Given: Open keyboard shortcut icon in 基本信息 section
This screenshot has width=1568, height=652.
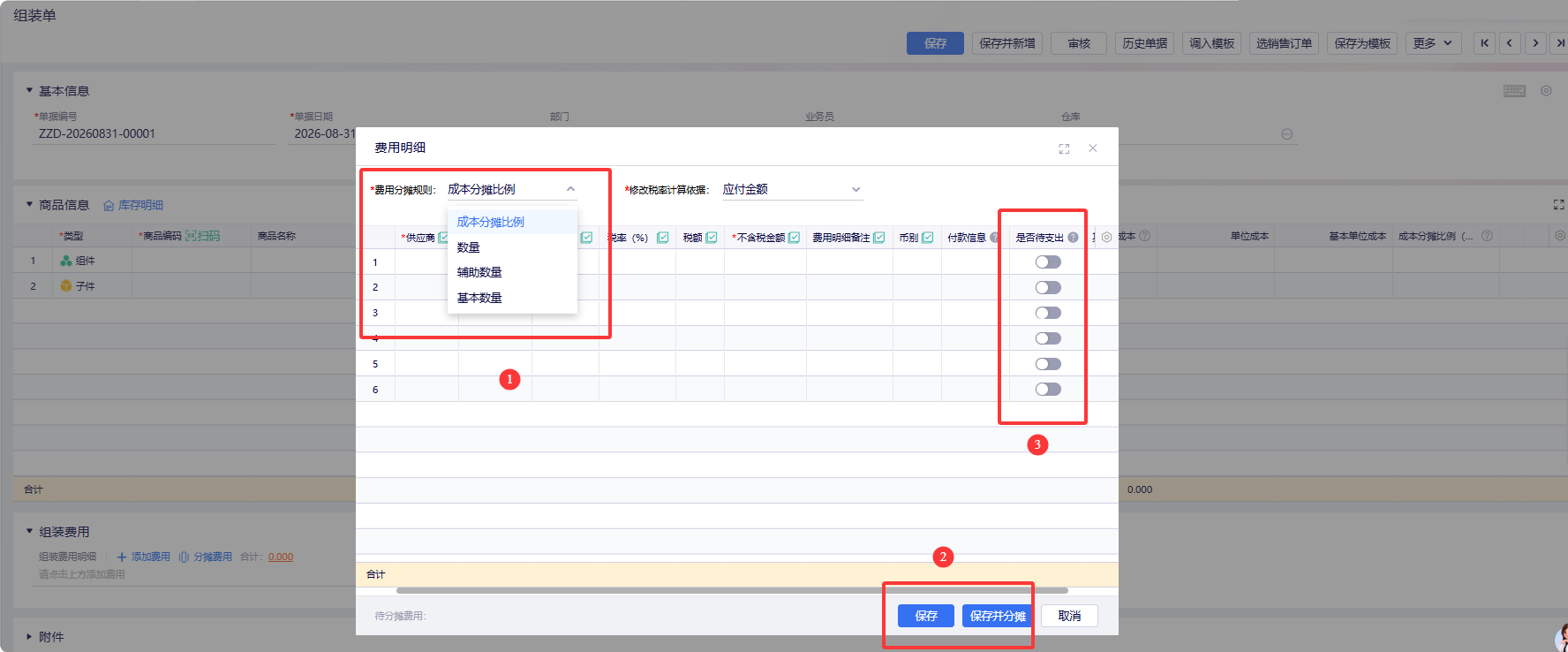Looking at the screenshot, I should [x=1515, y=91].
